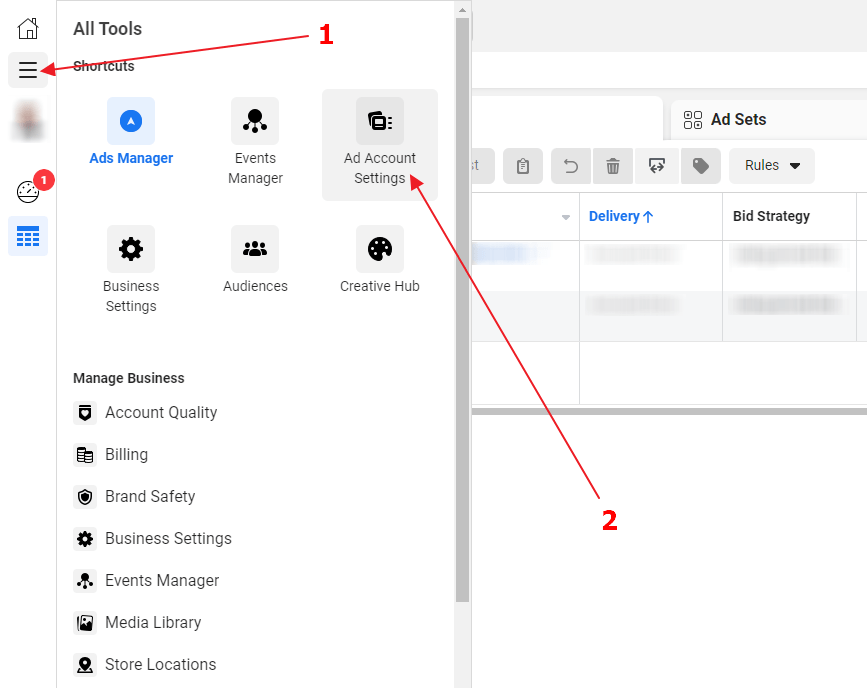The width and height of the screenshot is (867, 688).
Task: Collapse the All Tools hamburger menu
Action: point(27,70)
